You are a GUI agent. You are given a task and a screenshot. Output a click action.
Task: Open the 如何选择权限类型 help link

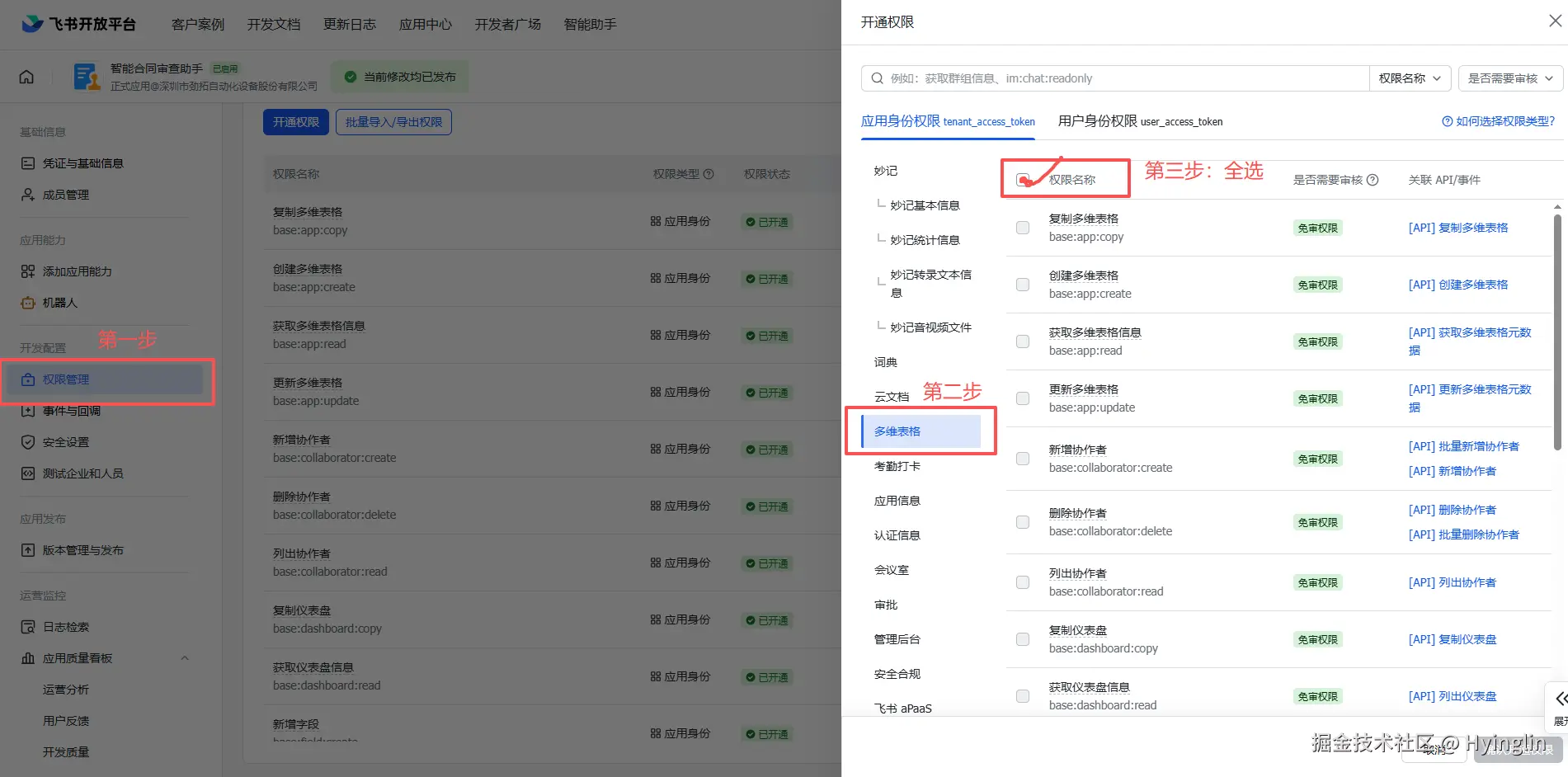(1498, 121)
